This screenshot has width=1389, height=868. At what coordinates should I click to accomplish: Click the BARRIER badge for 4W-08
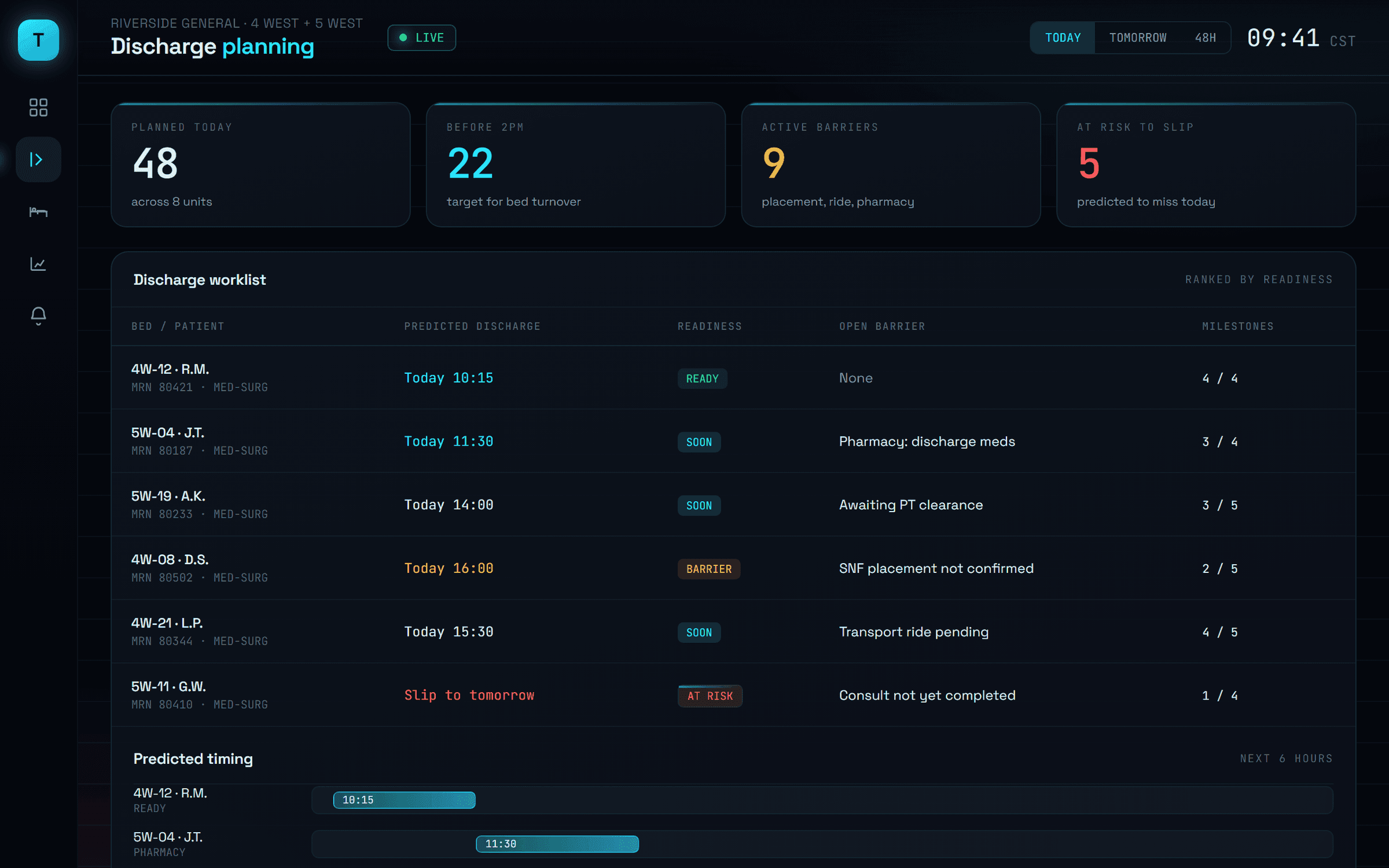(709, 569)
